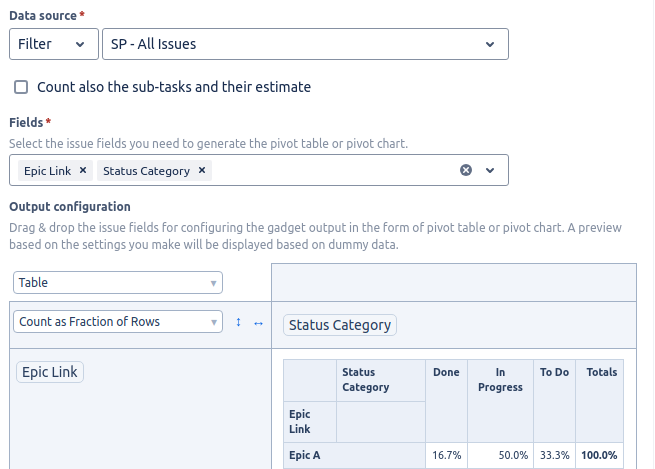Viewport: 655px width, 469px height.
Task: Open Count as Fraction of Rows dropdown
Action: (117, 322)
